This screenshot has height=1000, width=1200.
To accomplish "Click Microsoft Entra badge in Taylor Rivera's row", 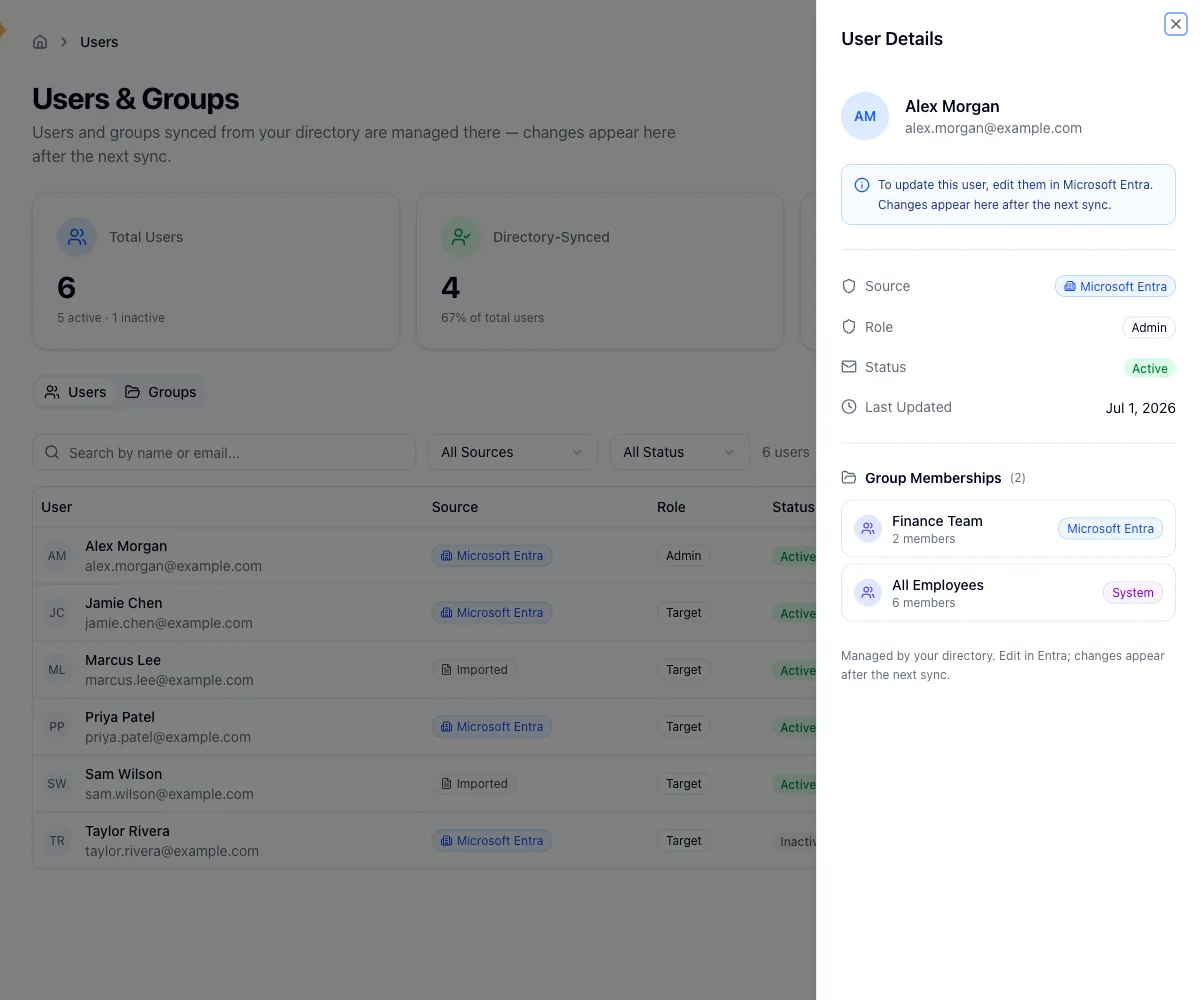I will point(492,841).
